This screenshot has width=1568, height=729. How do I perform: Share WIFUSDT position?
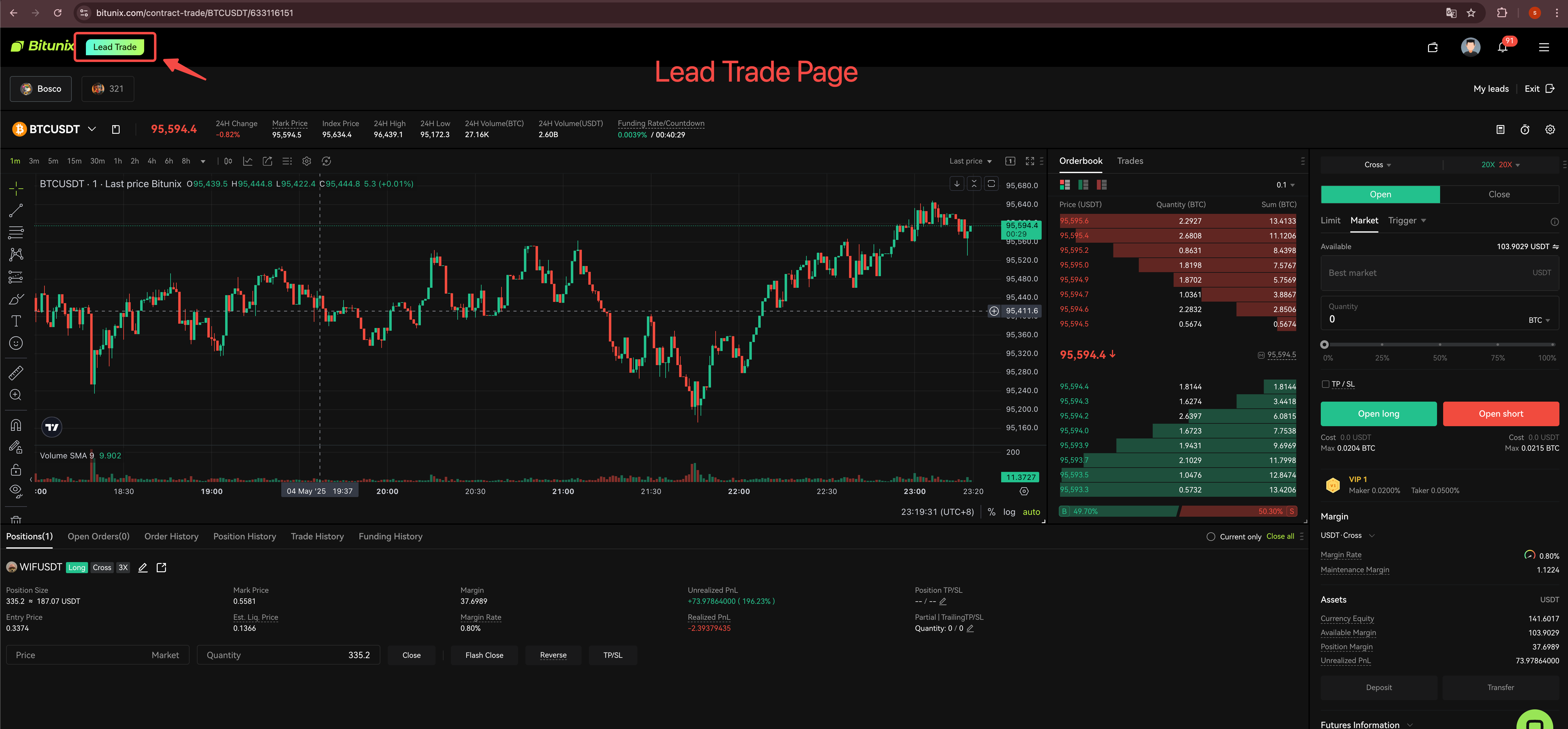[x=161, y=568]
